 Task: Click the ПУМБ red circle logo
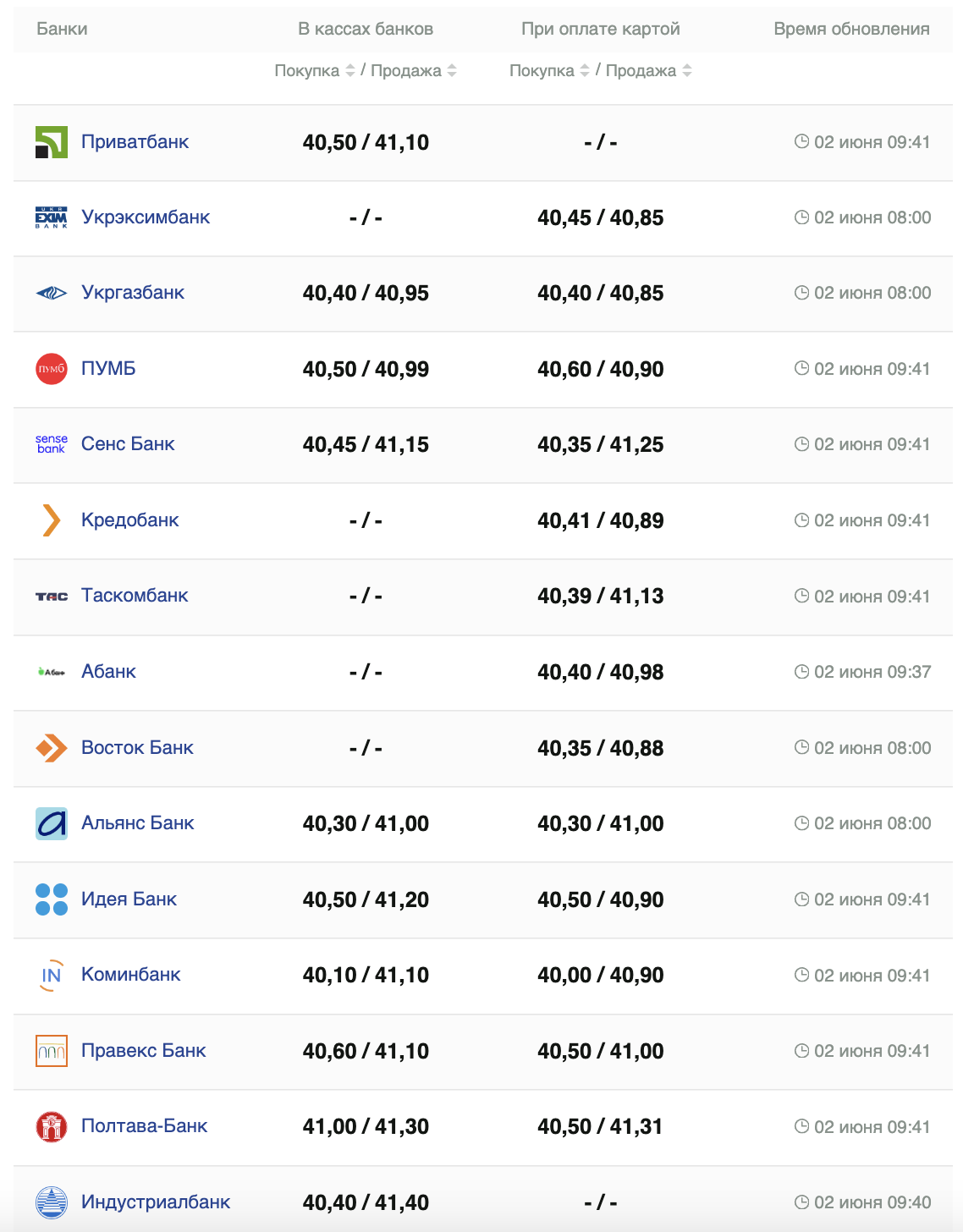click(x=51, y=369)
